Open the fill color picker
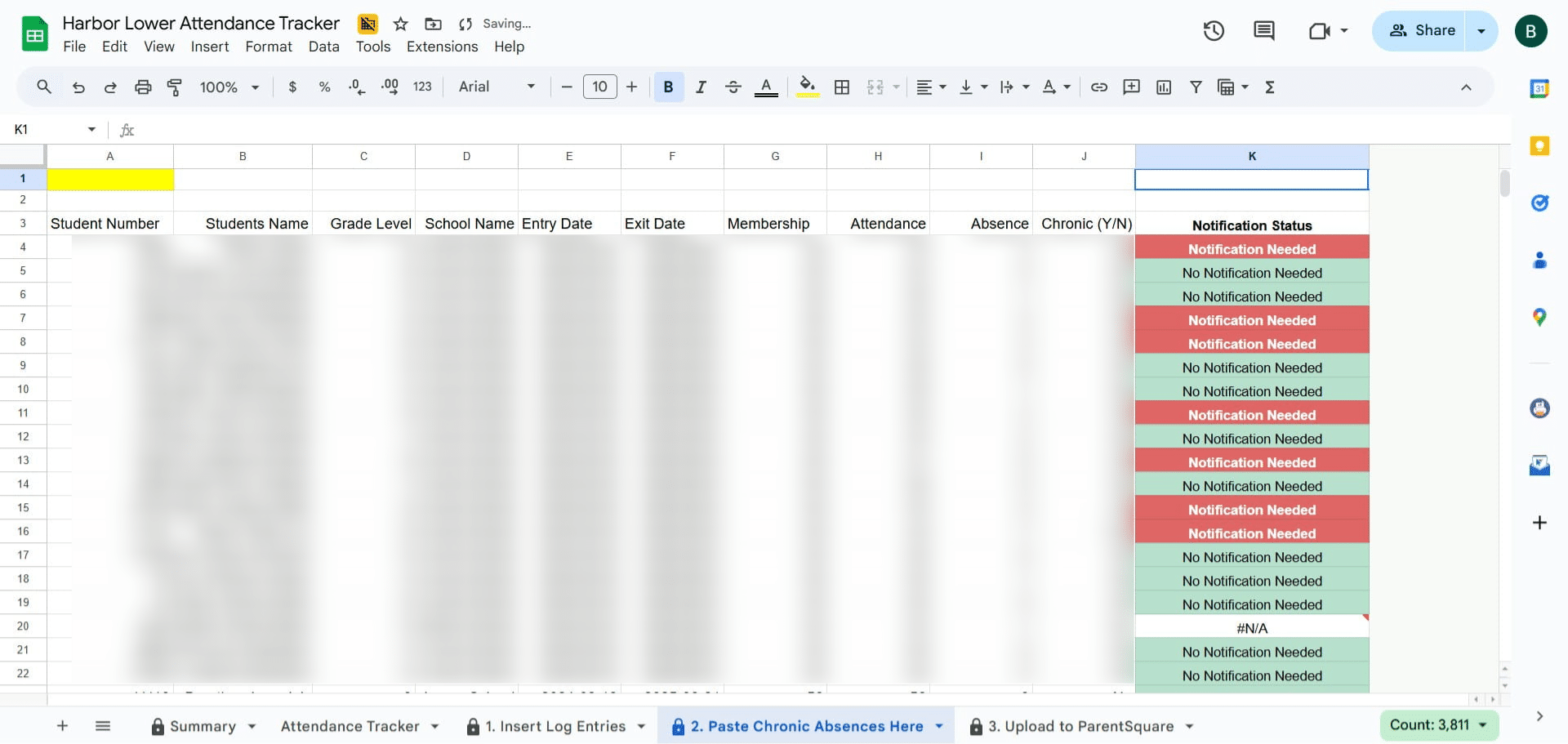Image resolution: width=1568 pixels, height=744 pixels. coord(808,87)
